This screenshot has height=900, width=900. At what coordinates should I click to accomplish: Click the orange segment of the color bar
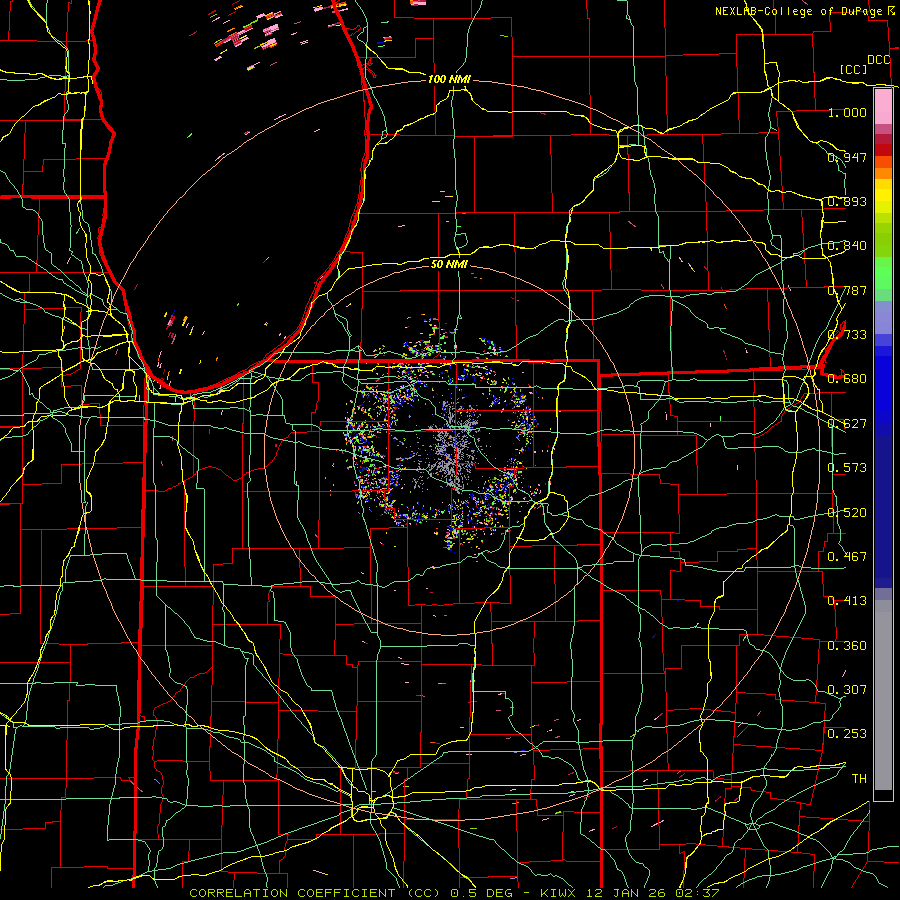pos(883,167)
